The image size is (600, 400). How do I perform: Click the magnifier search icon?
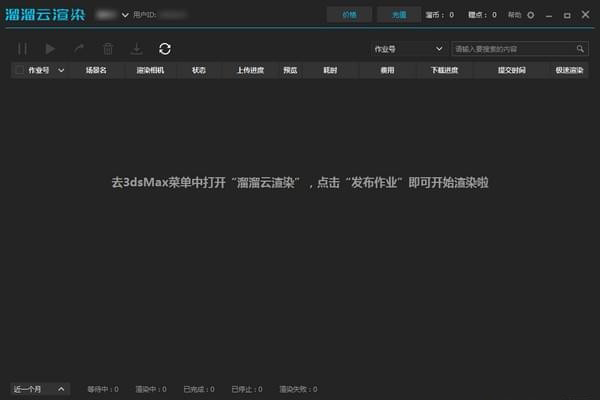580,49
